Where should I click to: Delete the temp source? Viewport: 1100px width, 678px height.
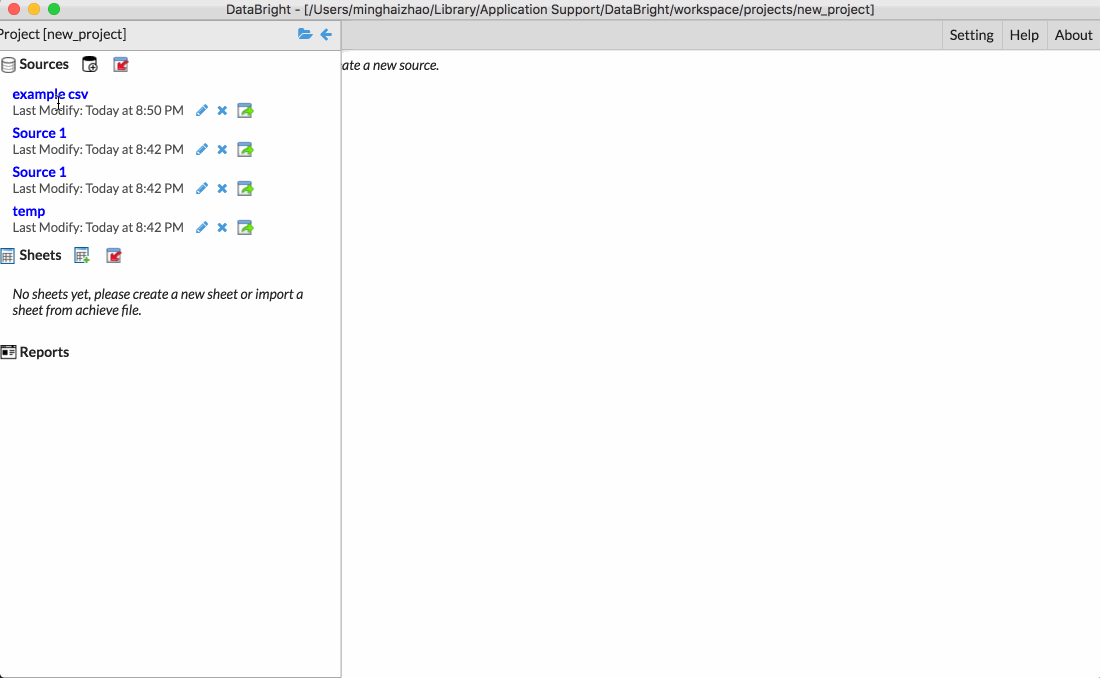(222, 227)
